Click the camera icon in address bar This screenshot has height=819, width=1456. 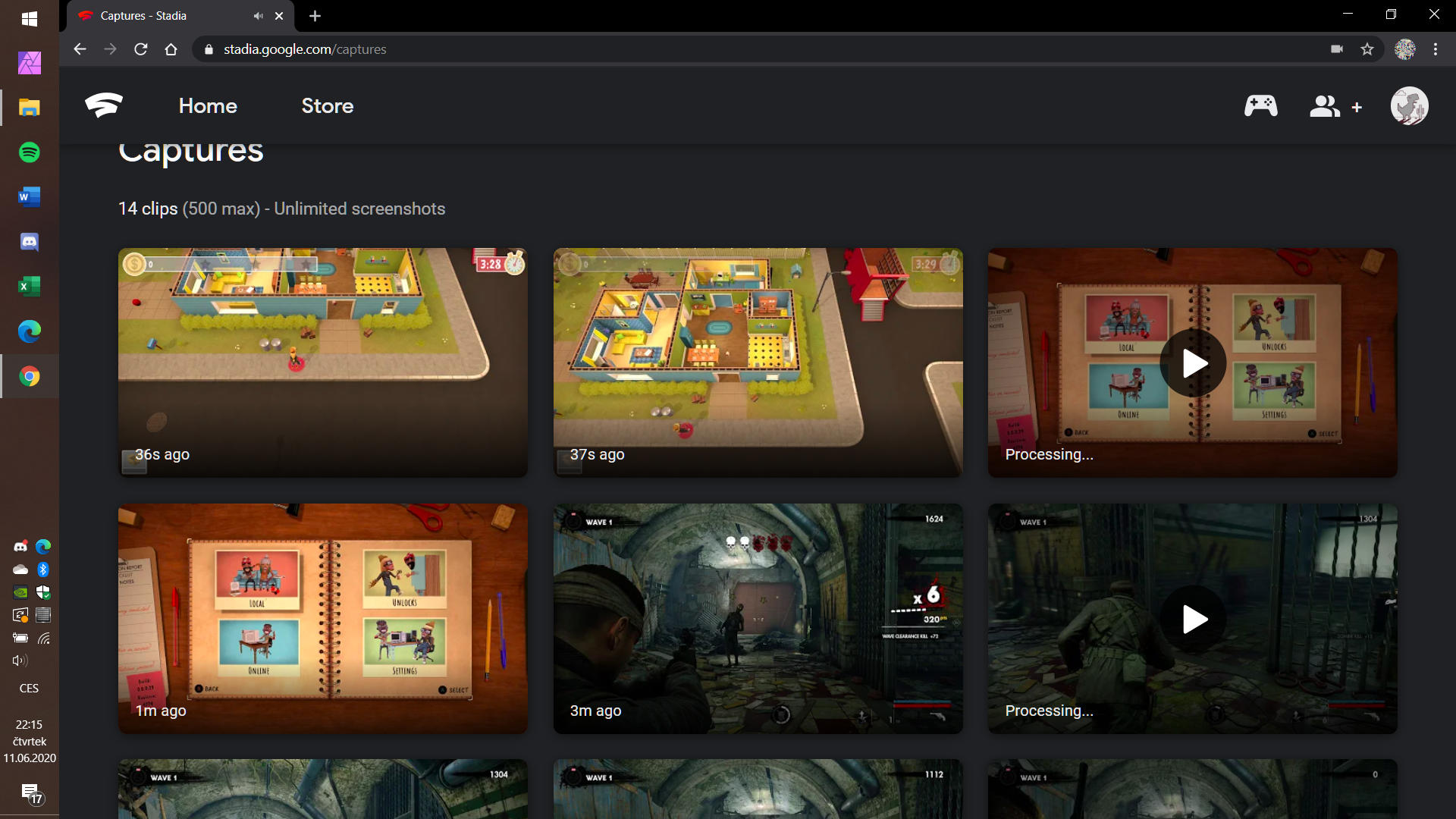[1337, 49]
